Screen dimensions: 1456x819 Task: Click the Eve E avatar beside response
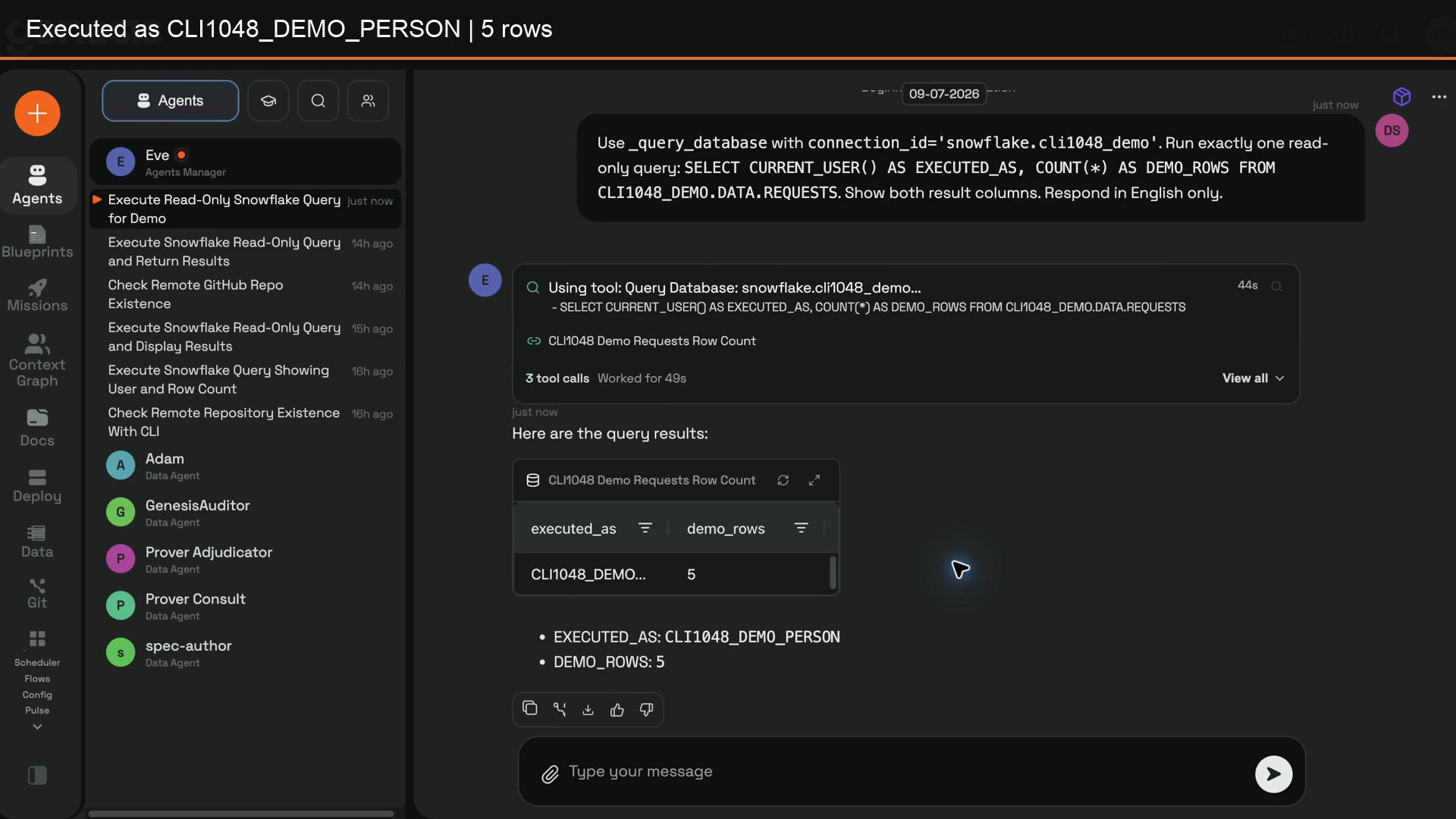tap(485, 281)
